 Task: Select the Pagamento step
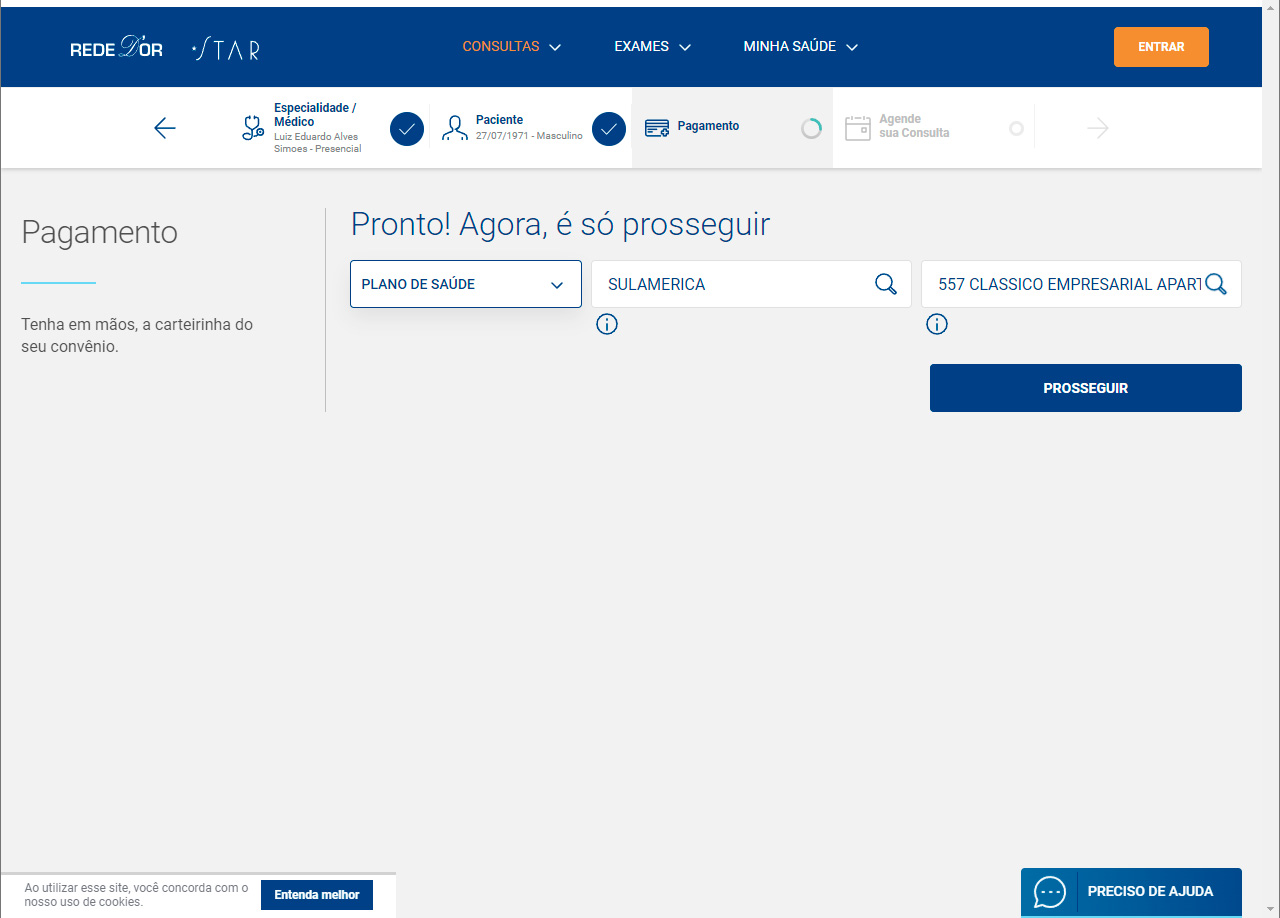732,128
